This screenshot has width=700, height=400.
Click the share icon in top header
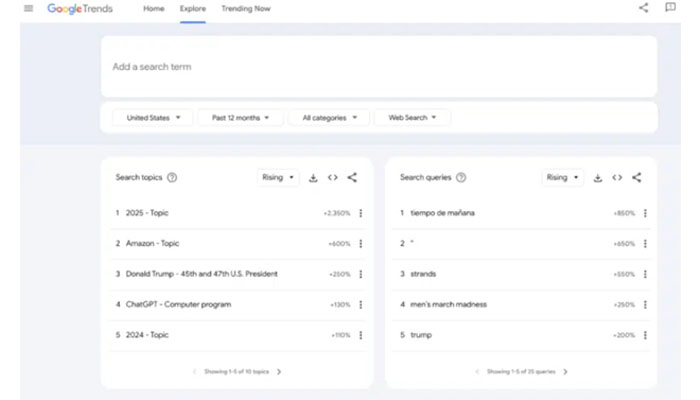(643, 9)
